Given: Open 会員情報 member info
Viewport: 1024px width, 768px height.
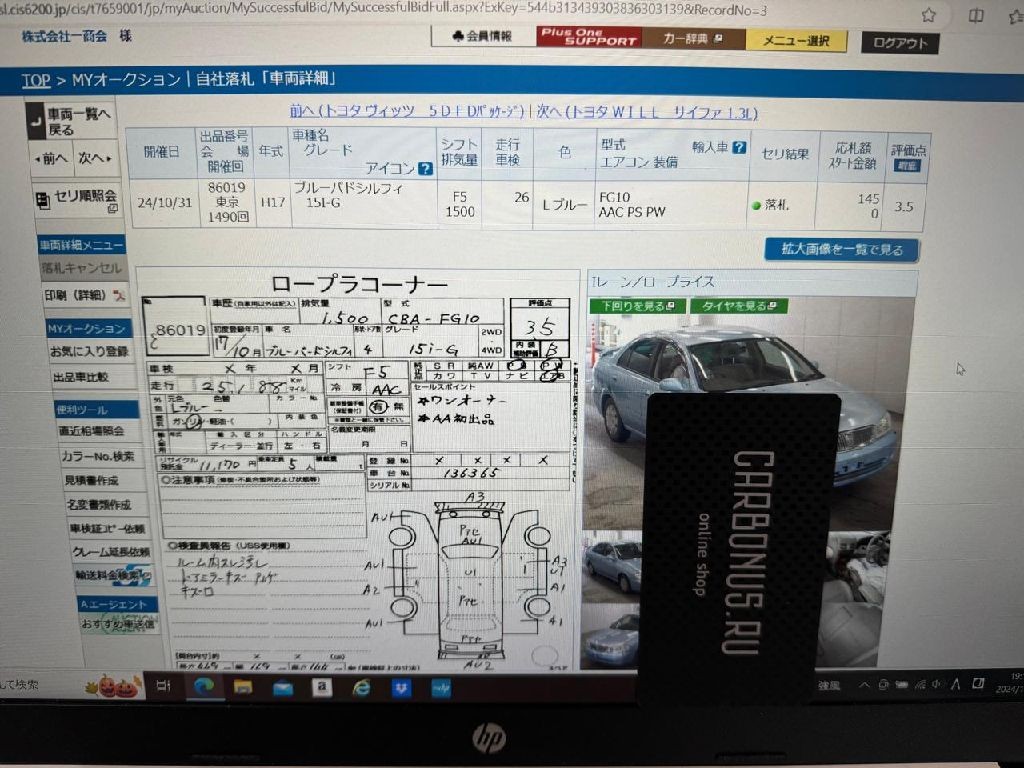Looking at the screenshot, I should pos(482,36).
